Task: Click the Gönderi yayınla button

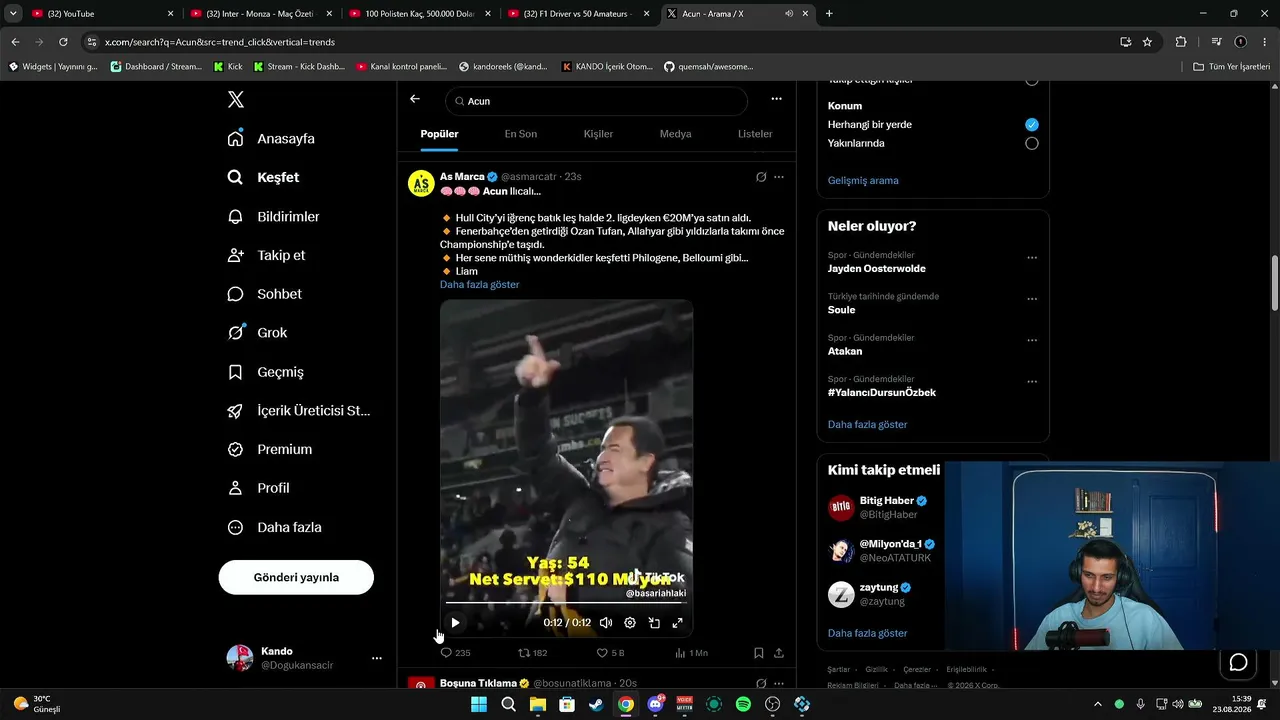Action: (x=296, y=577)
